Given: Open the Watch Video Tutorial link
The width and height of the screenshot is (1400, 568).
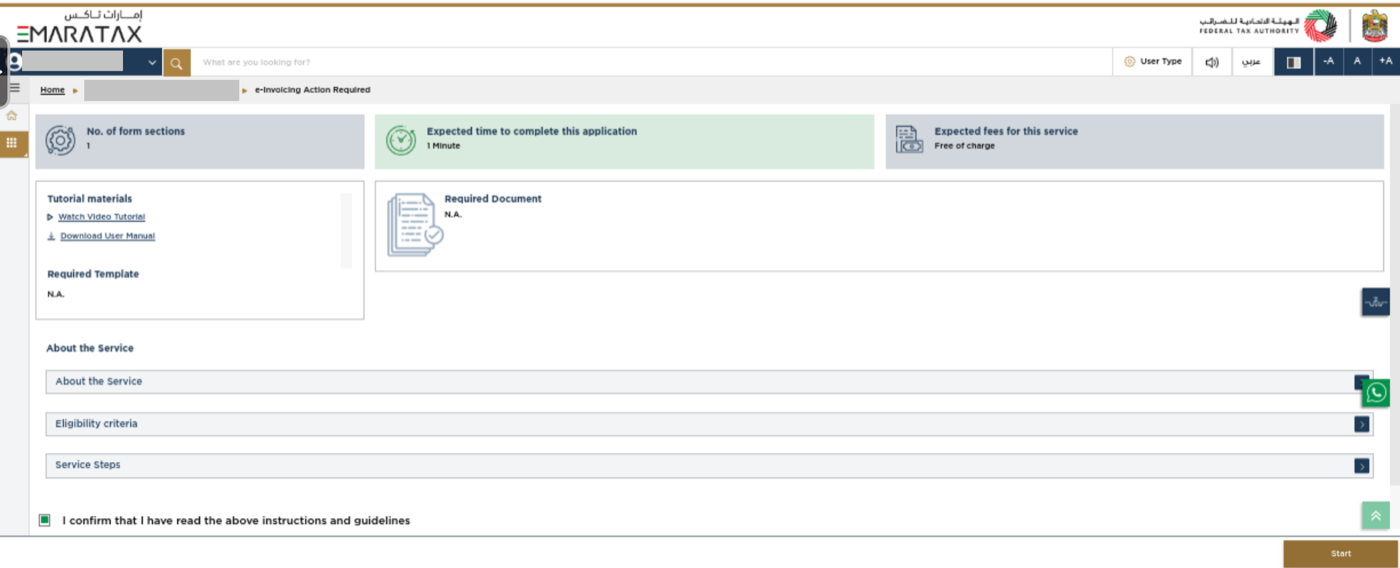Looking at the screenshot, I should coord(101,217).
